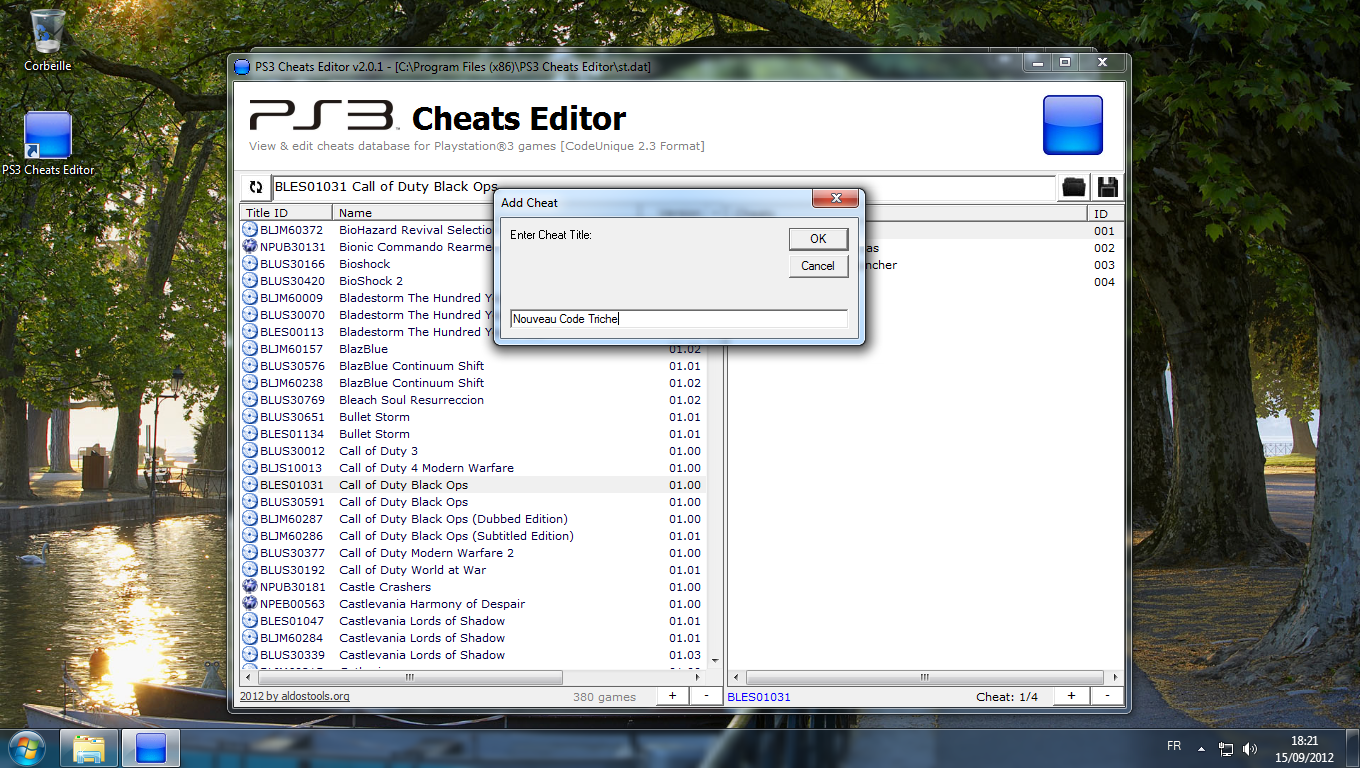Click disc icon beside BLES01047

[x=250, y=621]
